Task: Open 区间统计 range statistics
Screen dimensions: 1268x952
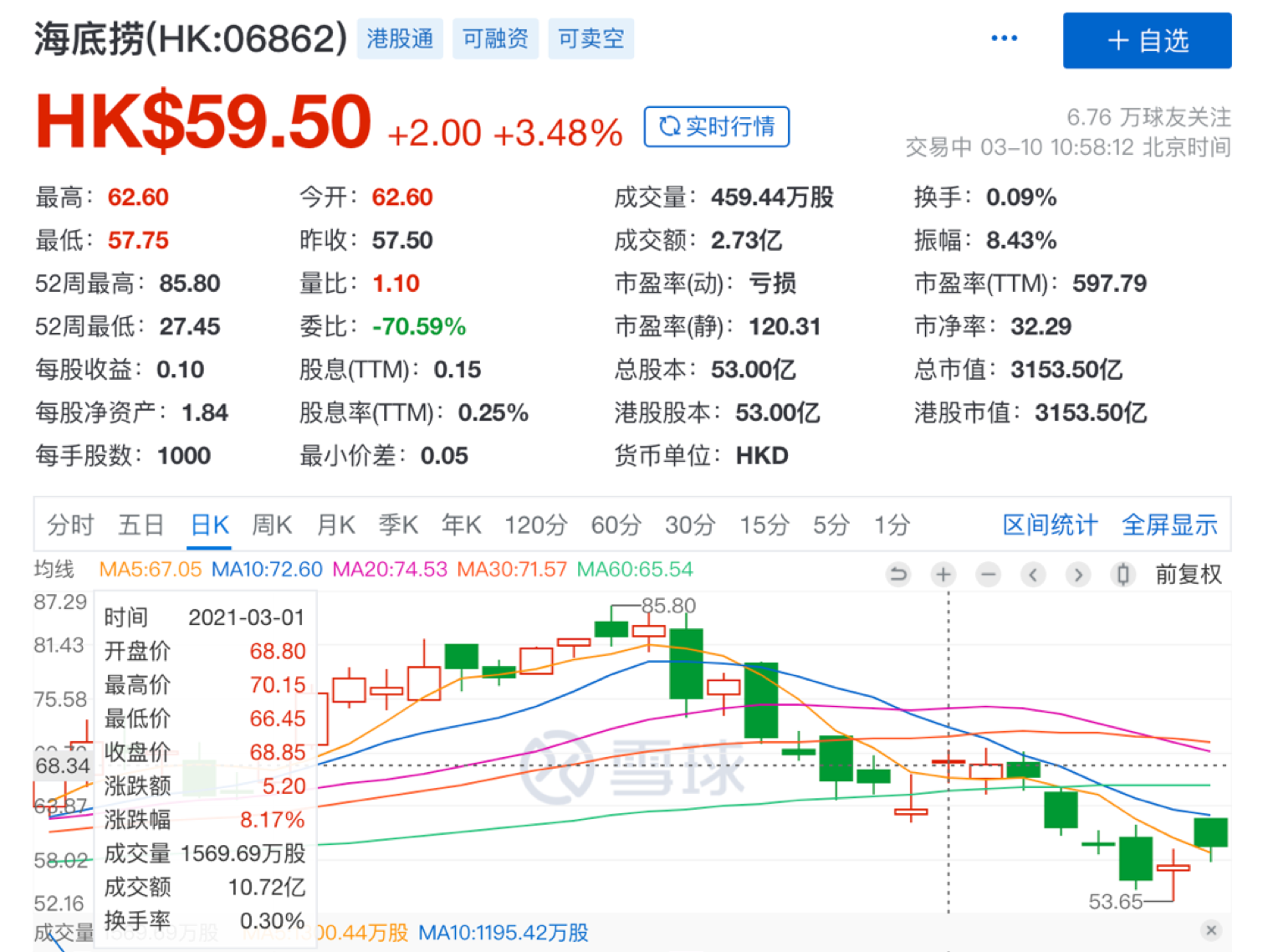Action: click(x=1050, y=525)
